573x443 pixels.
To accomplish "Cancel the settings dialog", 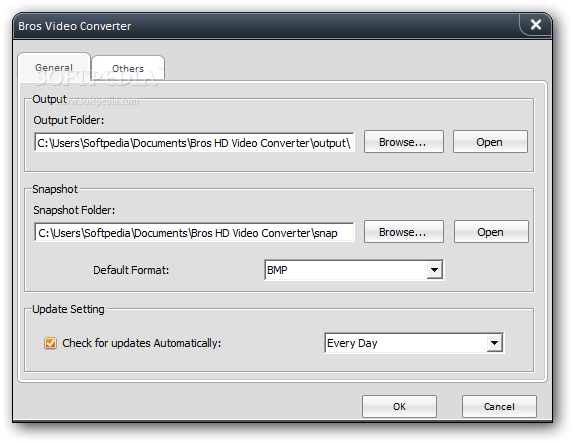I will coord(499,406).
